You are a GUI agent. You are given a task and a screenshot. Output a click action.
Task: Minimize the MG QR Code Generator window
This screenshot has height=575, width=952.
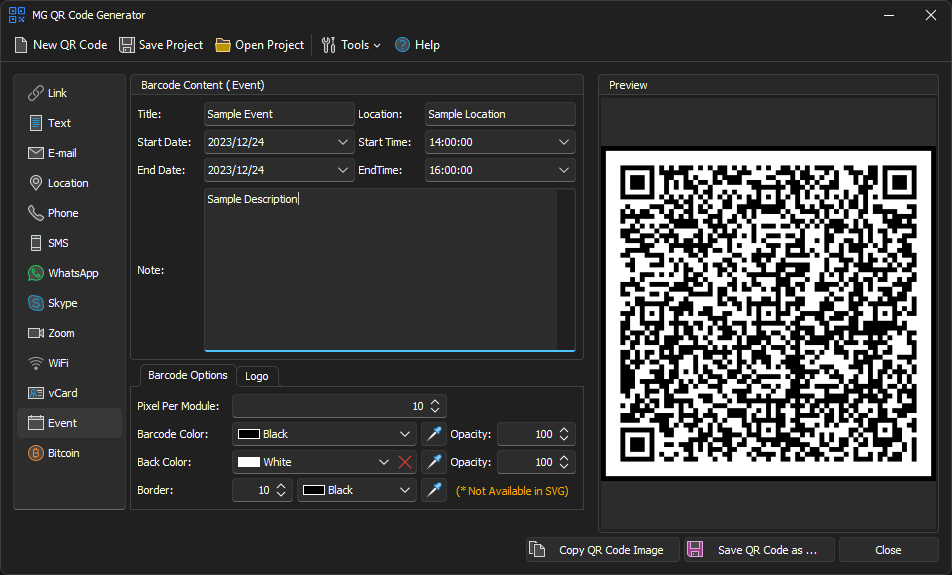click(889, 15)
